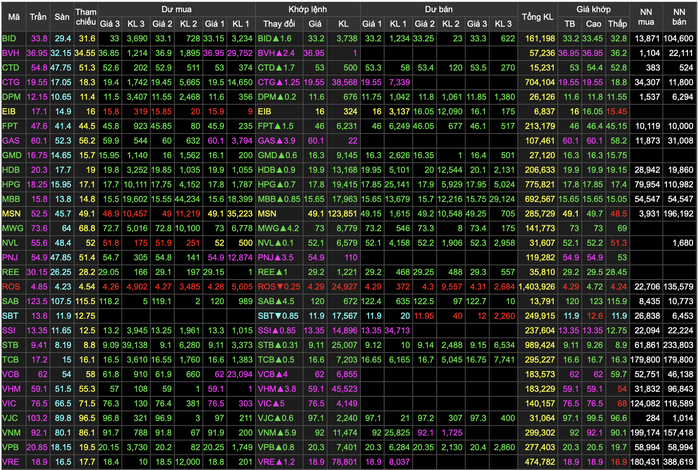Click the VIC stock code
This screenshot has height=470, width=698.
point(9,404)
